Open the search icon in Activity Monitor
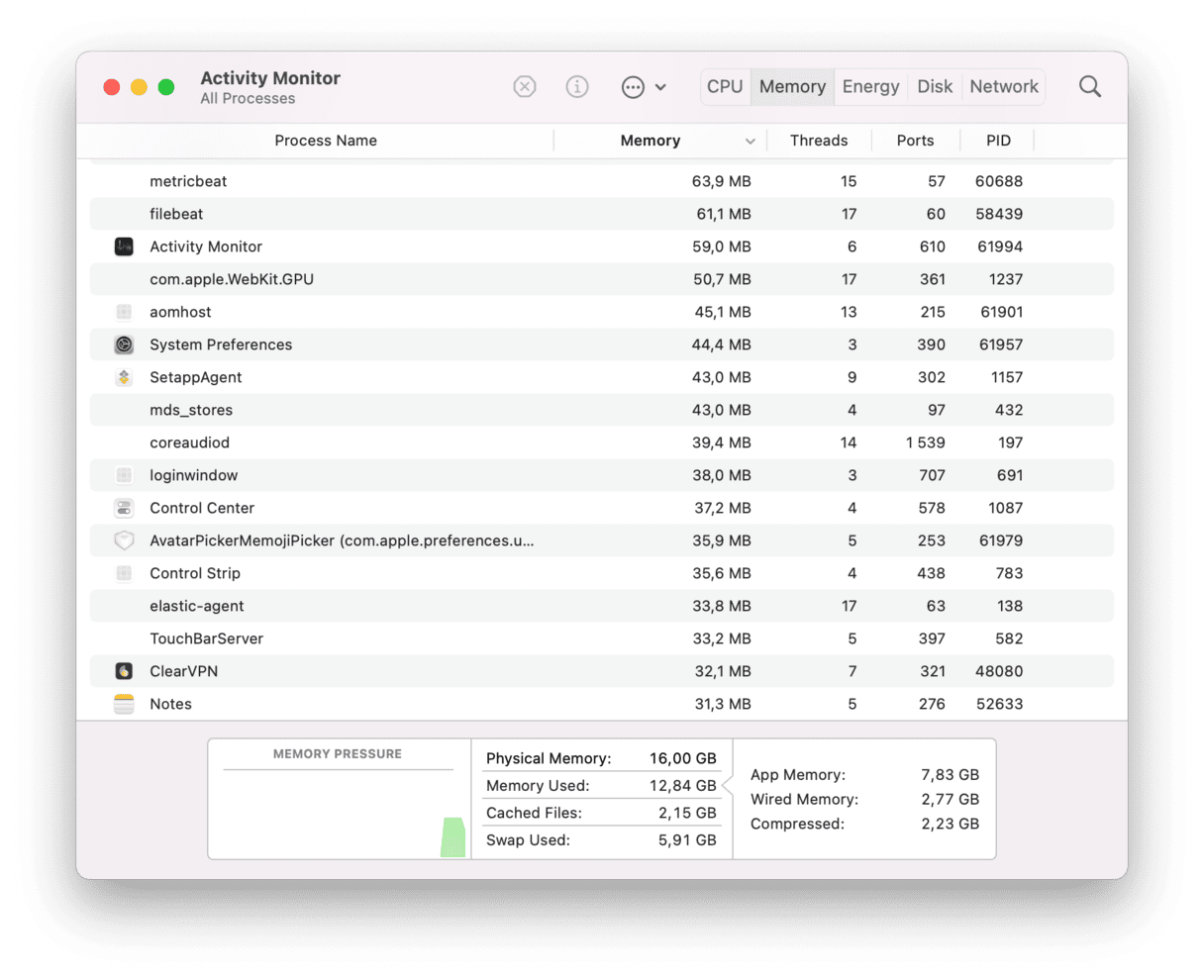This screenshot has height=980, width=1204. tap(1090, 86)
